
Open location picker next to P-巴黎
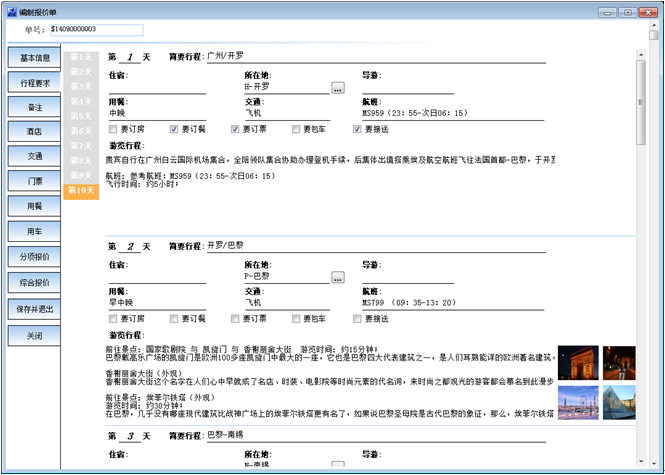(338, 278)
